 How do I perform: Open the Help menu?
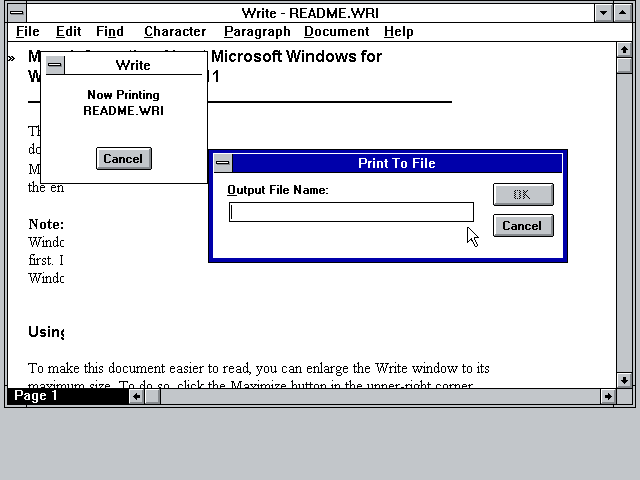[x=399, y=31]
